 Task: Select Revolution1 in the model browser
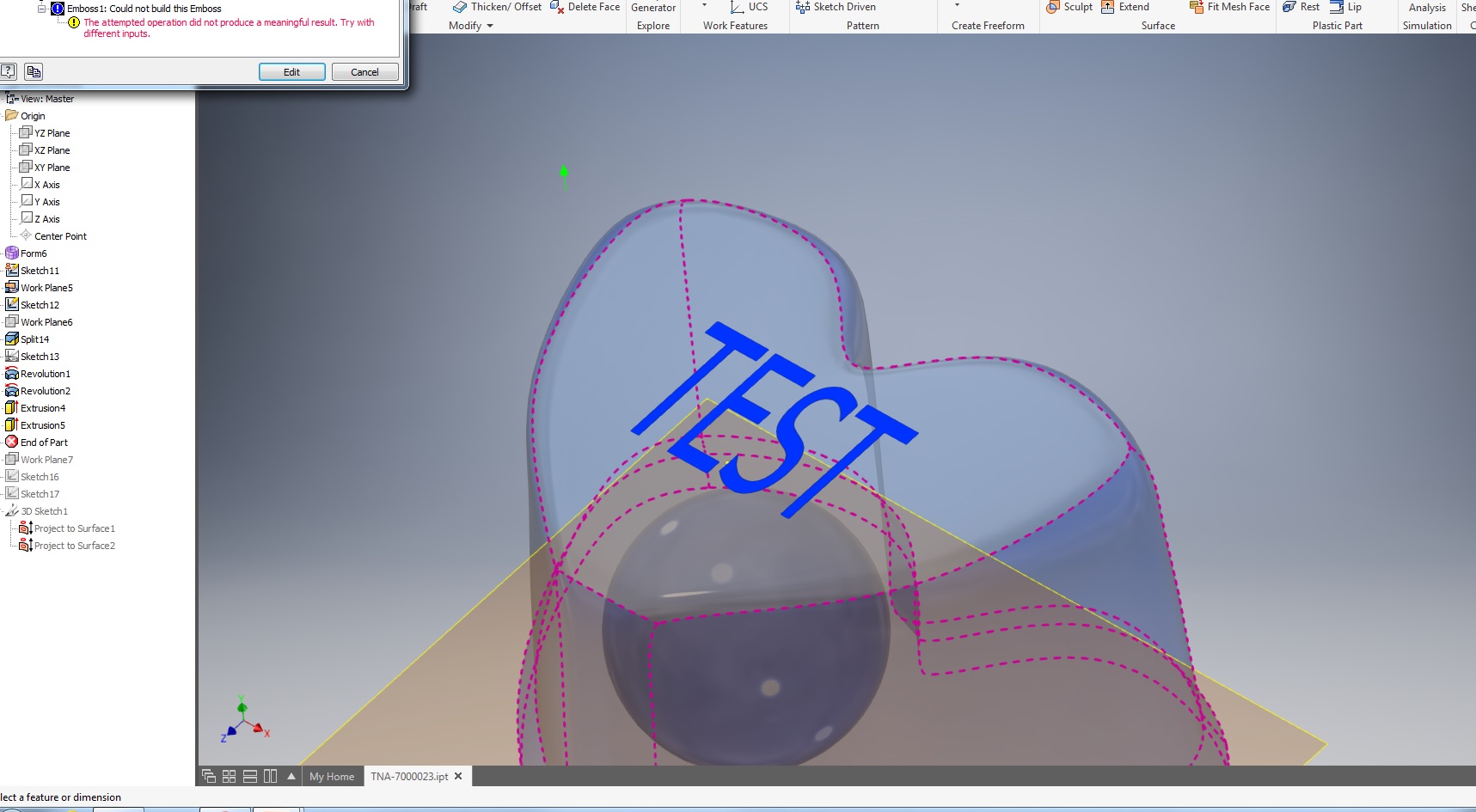pyautogui.click(x=44, y=373)
